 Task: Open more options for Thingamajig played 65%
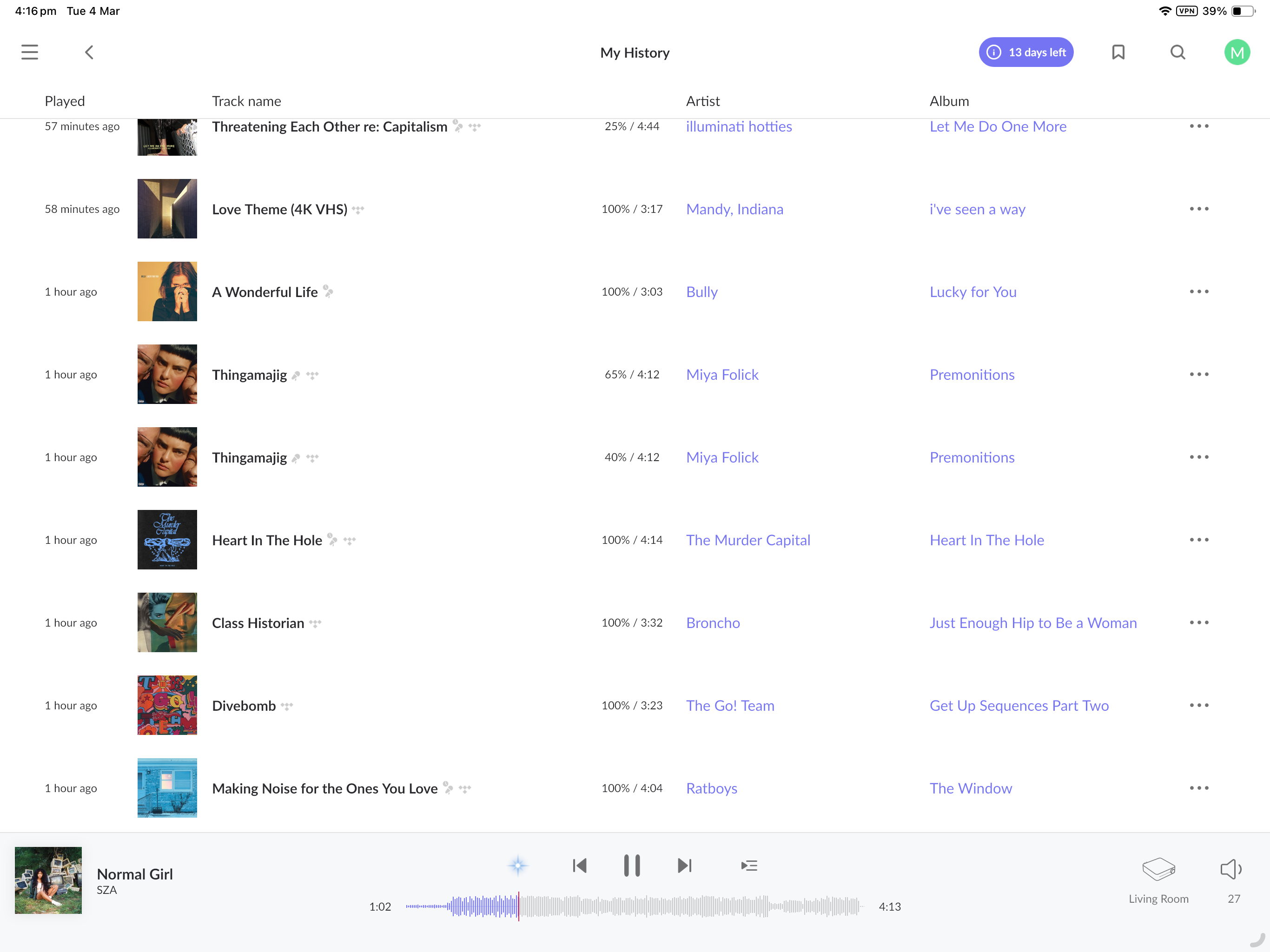[1199, 374]
